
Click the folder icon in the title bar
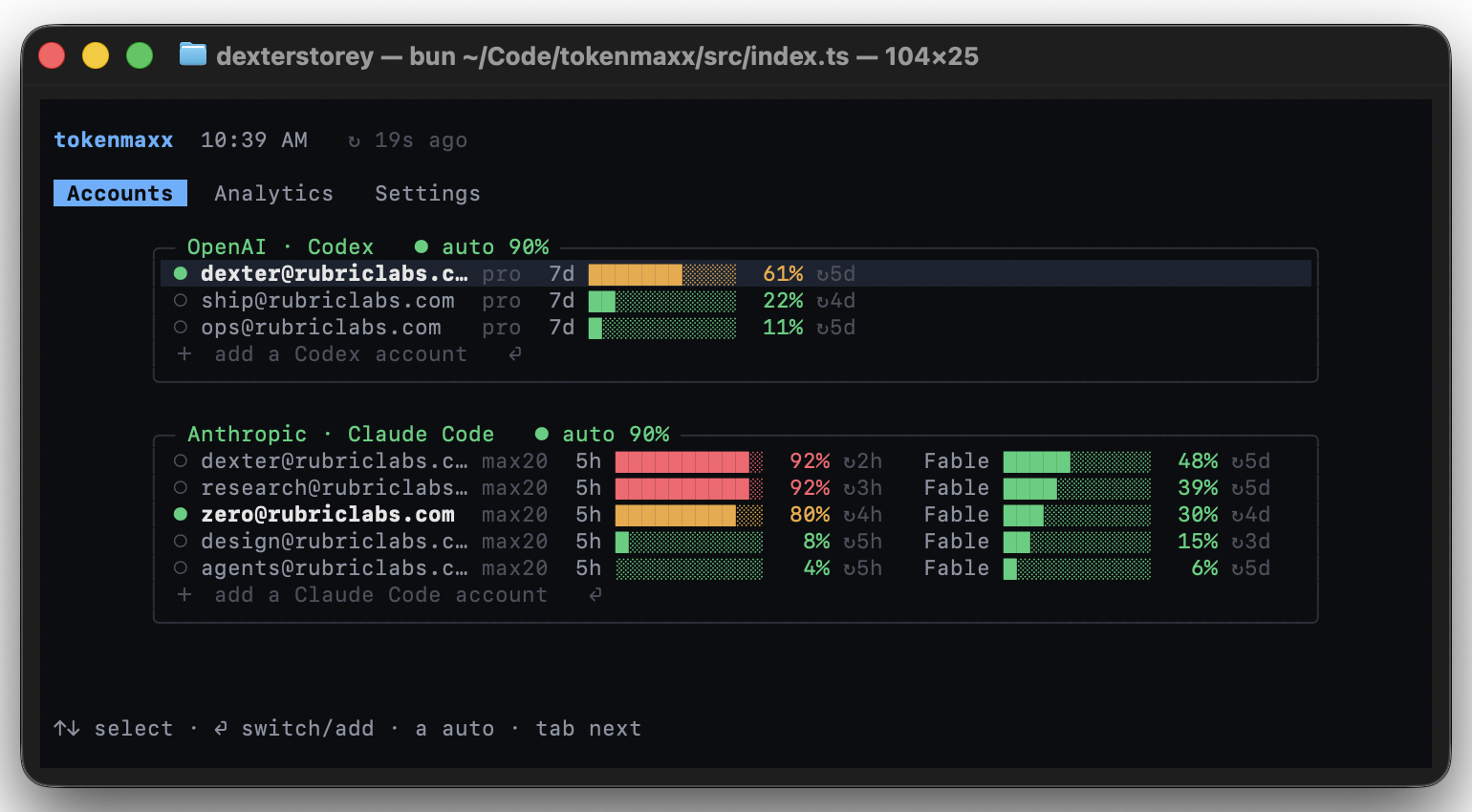click(193, 54)
